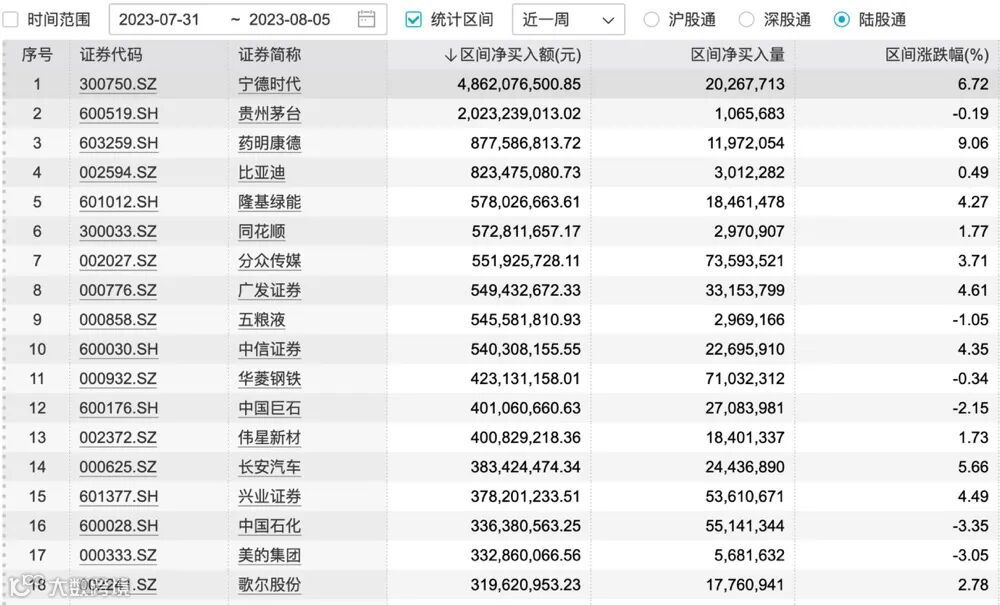
Task: Open the 分众传媒 stock name link
Action: pyautogui.click(x=270, y=261)
